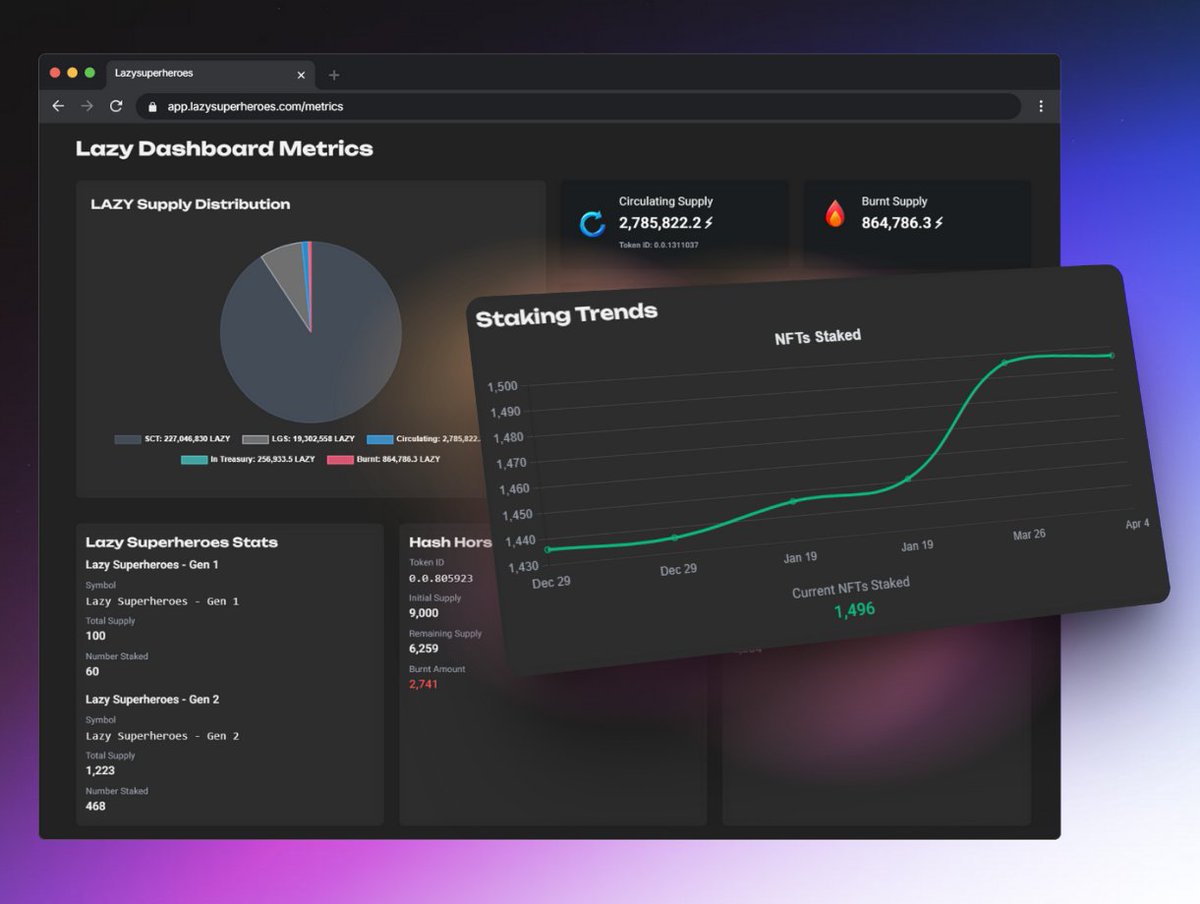This screenshot has height=904, width=1200.
Task: Click the LAZY Supply Distribution title
Action: [190, 204]
